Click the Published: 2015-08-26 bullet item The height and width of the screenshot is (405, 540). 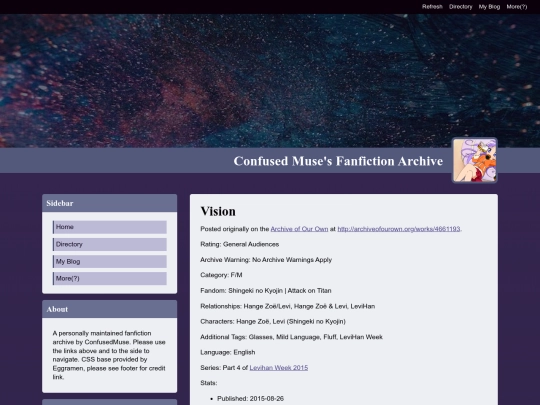point(250,399)
